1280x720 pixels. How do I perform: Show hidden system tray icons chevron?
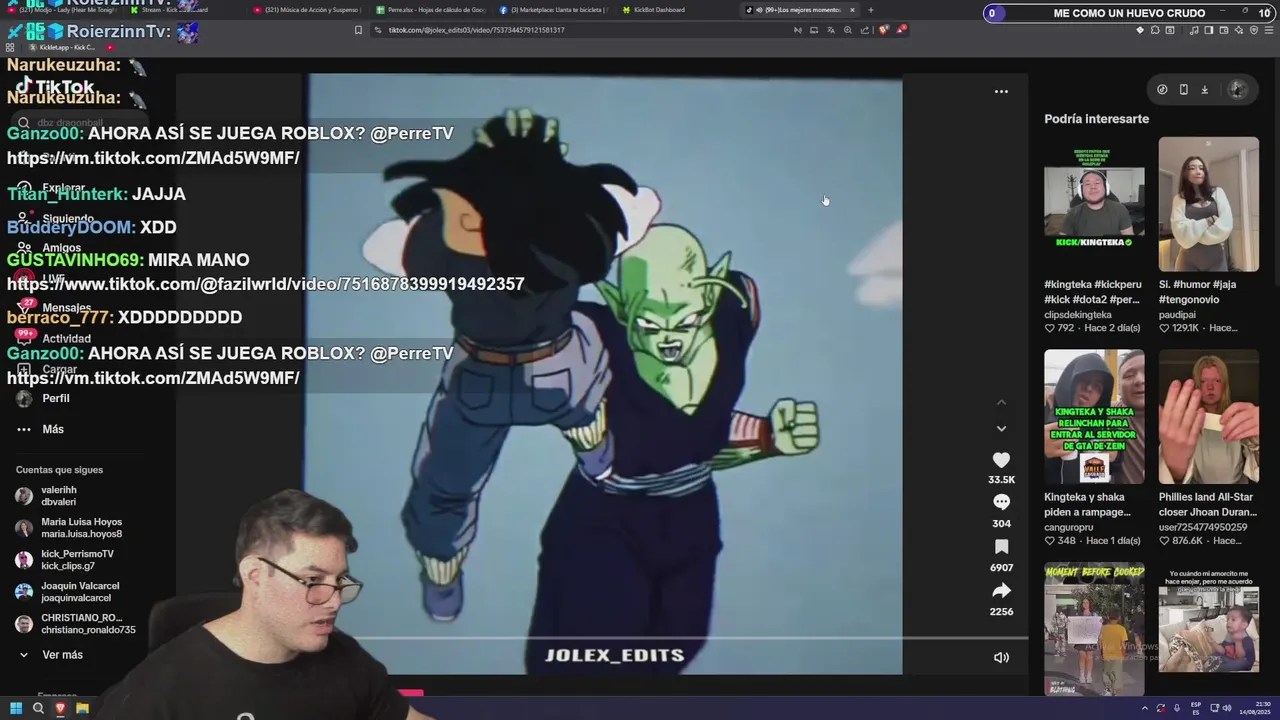point(1145,708)
